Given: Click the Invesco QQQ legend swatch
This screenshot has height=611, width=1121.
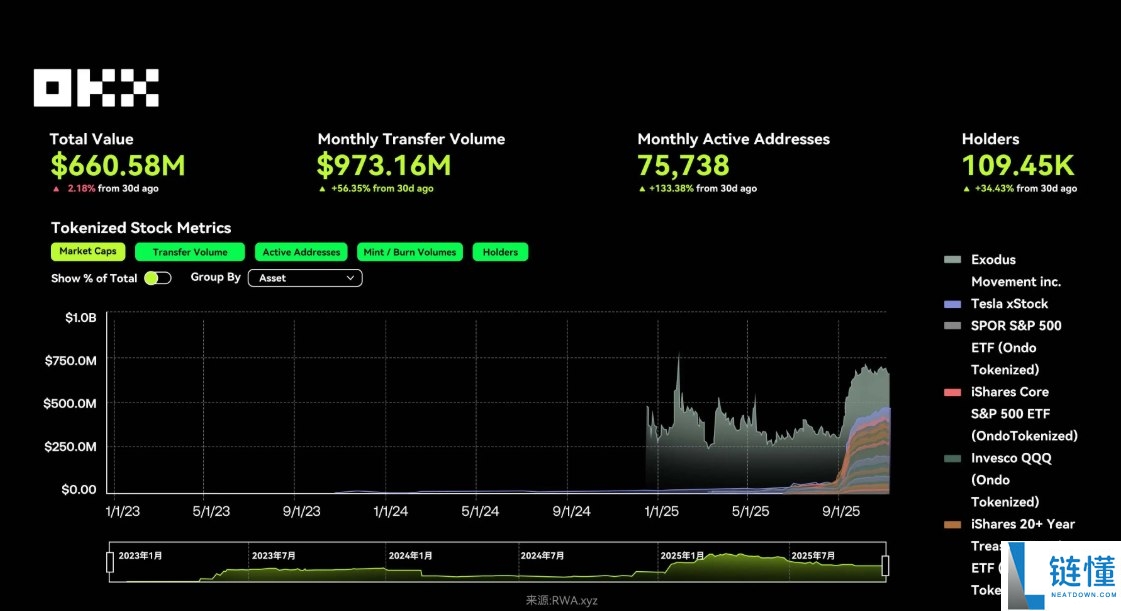Looking at the screenshot, I should [x=952, y=458].
